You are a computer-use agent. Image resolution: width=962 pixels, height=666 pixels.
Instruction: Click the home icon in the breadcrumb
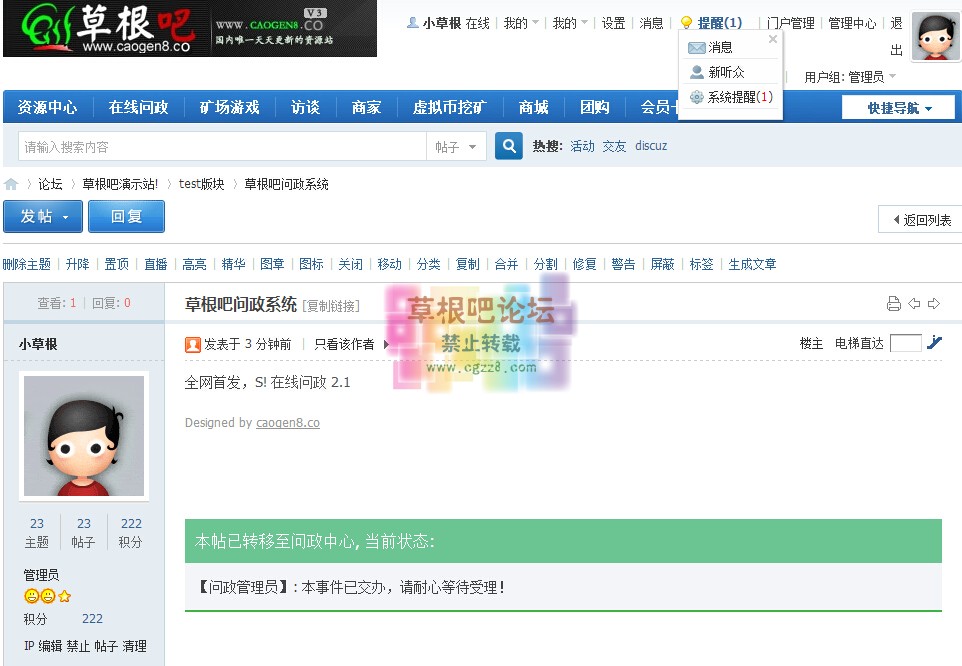tap(11, 183)
